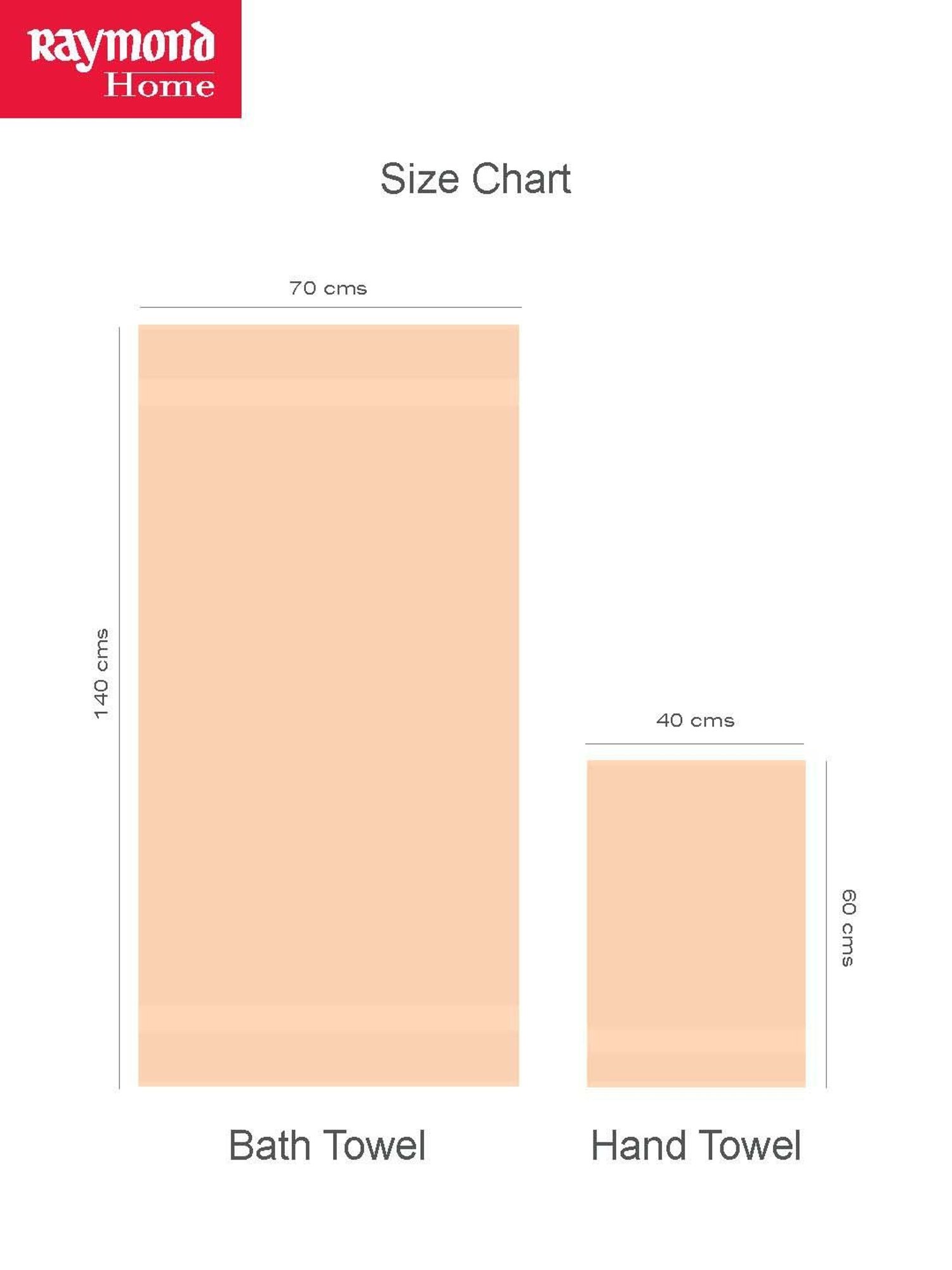Click the word Chart in the heading
Image resolution: width=952 pixels, height=1270 pixels.
521,179
